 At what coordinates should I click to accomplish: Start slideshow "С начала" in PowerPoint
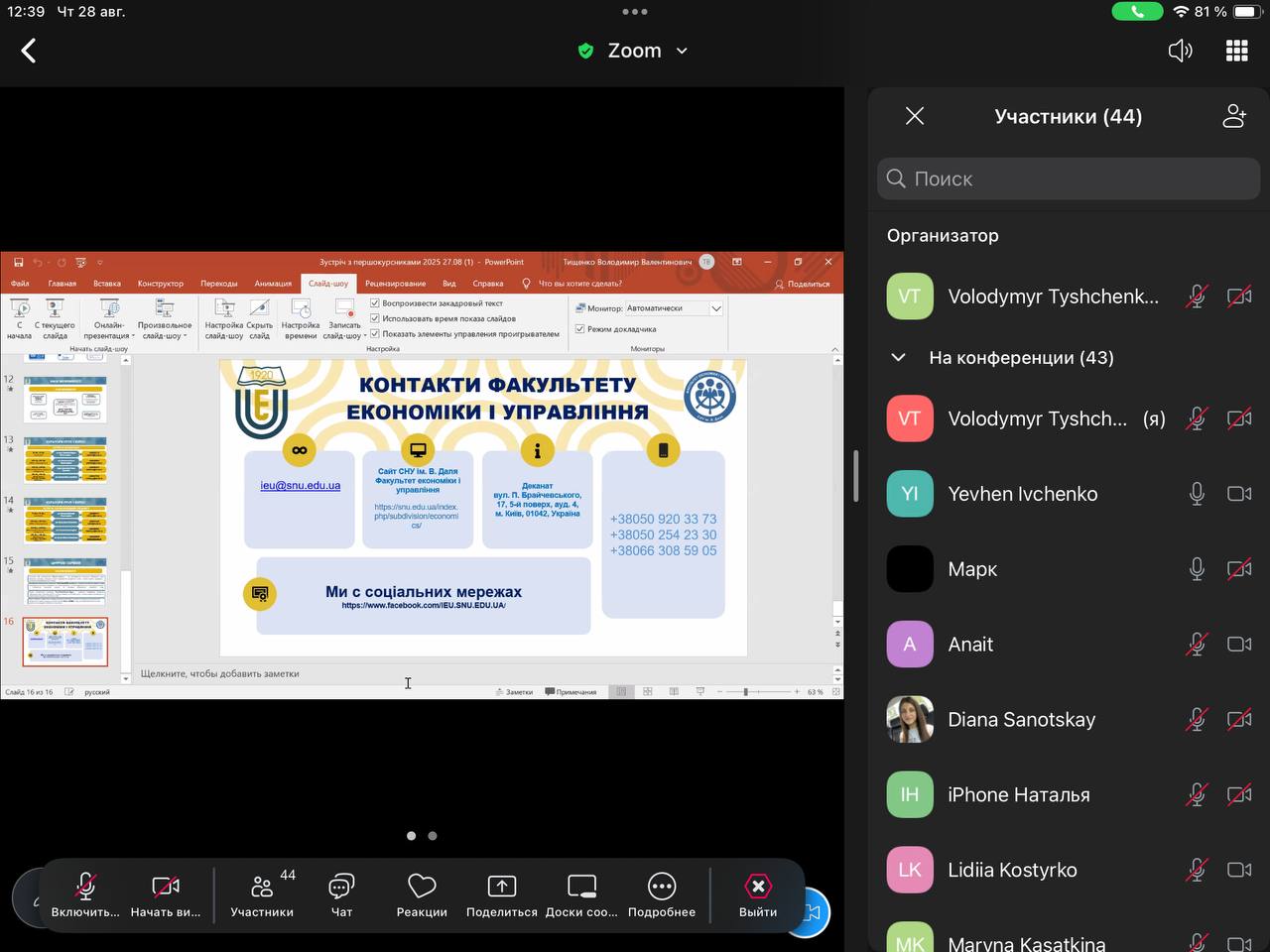click(19, 319)
